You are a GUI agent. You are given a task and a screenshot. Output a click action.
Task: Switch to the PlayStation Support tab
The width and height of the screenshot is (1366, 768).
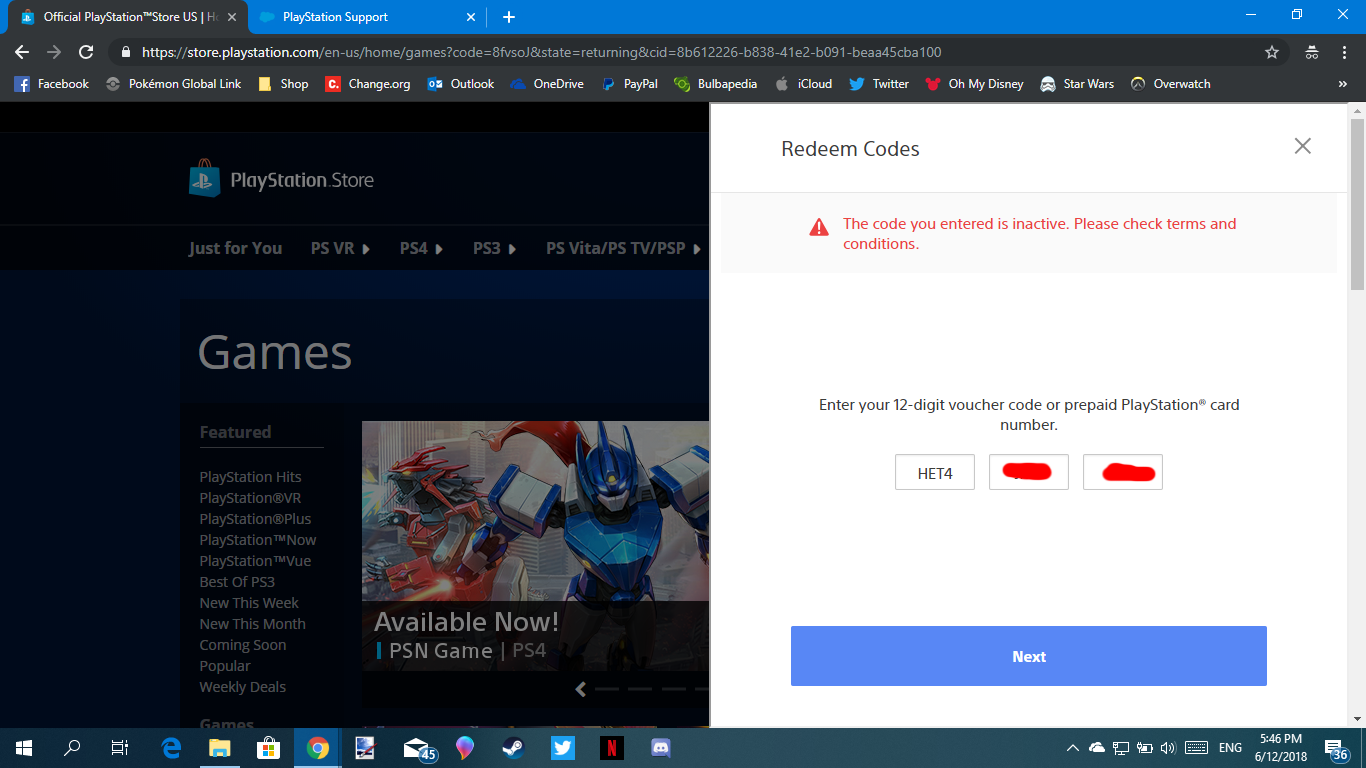tap(335, 17)
